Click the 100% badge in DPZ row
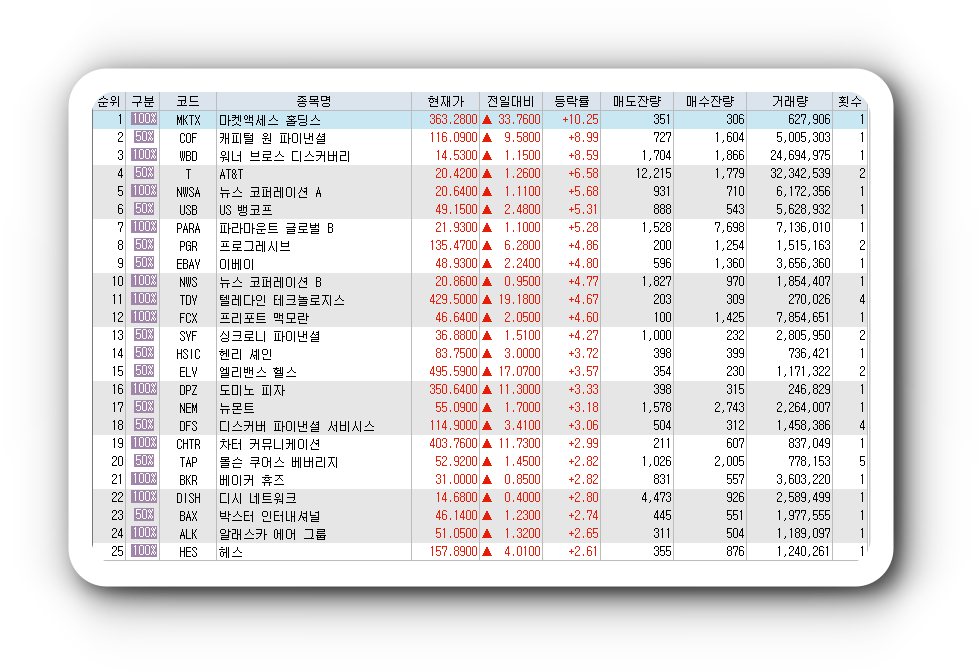The width and height of the screenshot is (979, 672). click(144, 388)
